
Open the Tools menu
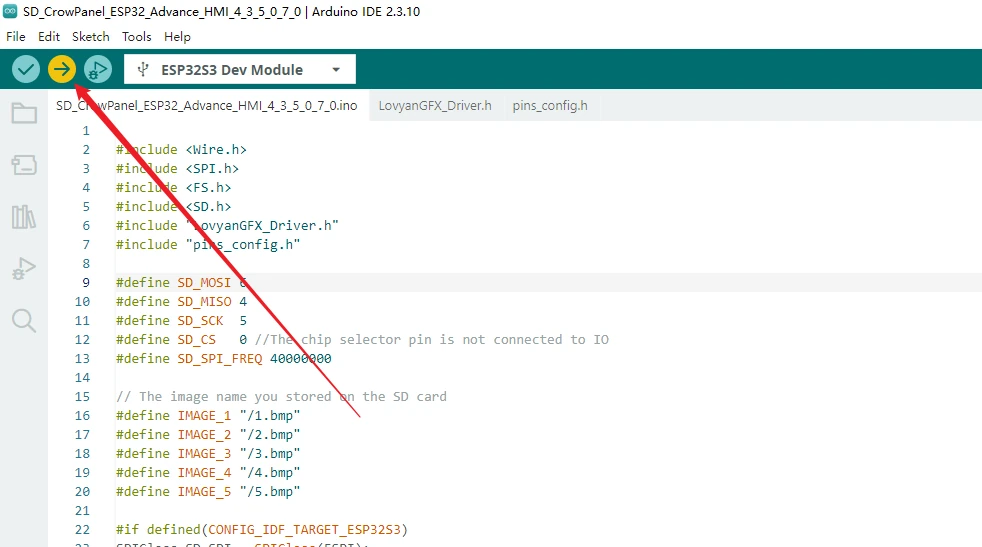point(137,36)
